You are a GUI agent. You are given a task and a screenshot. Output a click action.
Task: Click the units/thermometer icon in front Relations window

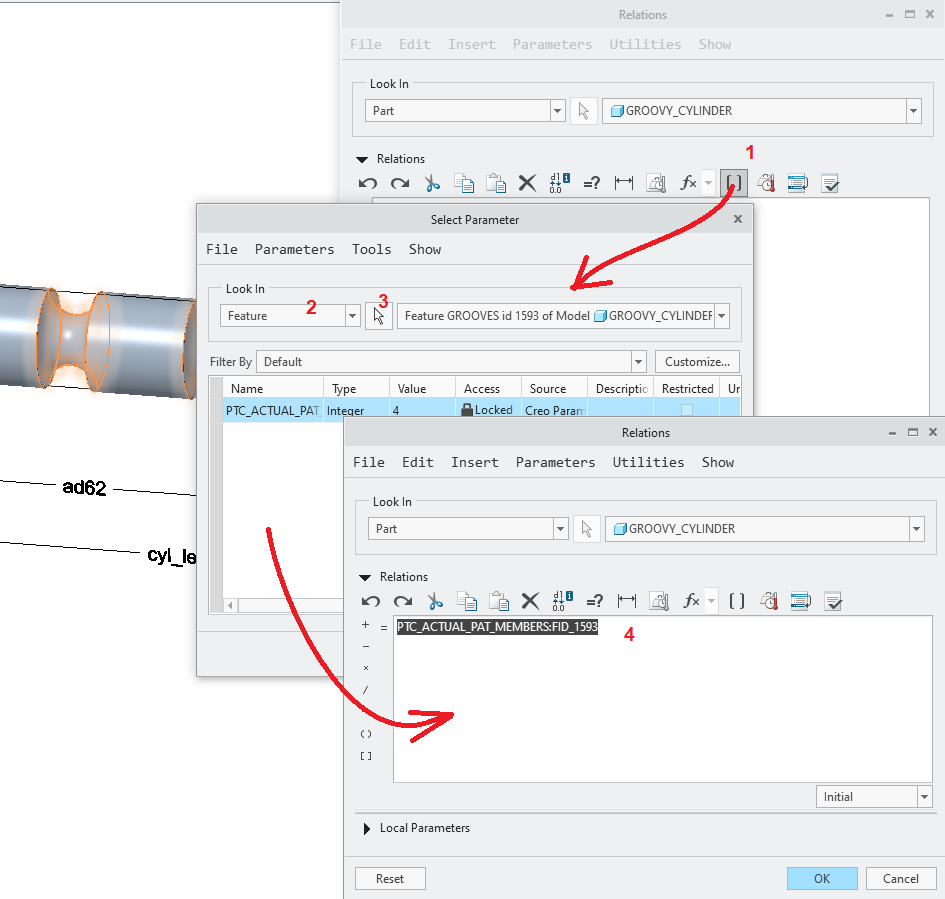click(768, 601)
